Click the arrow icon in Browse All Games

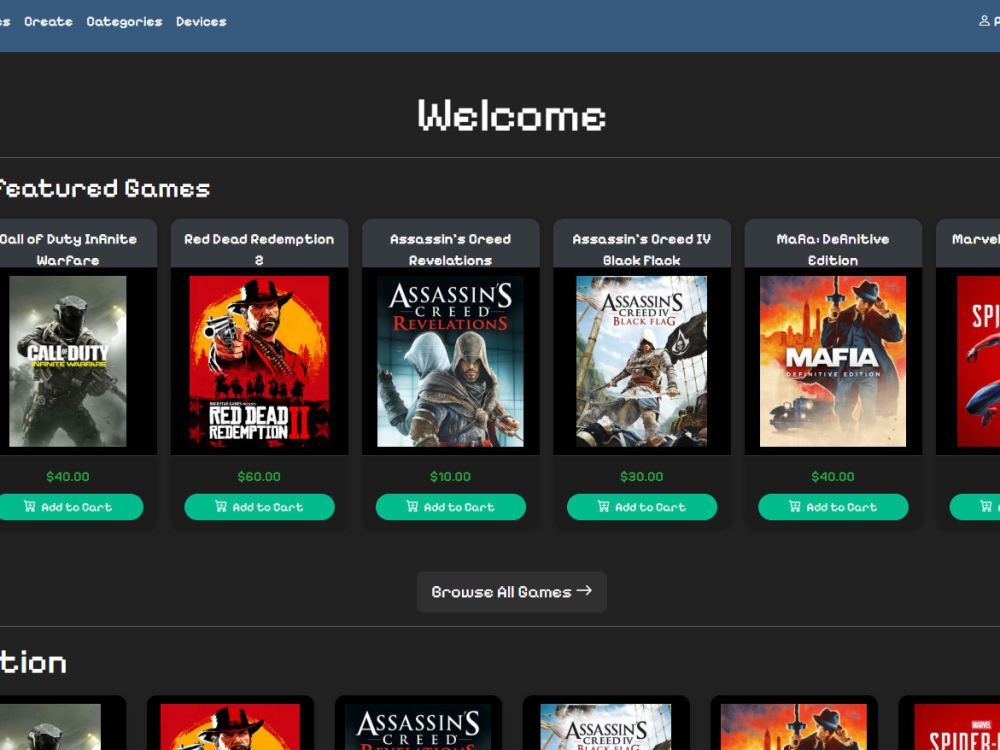tap(584, 591)
